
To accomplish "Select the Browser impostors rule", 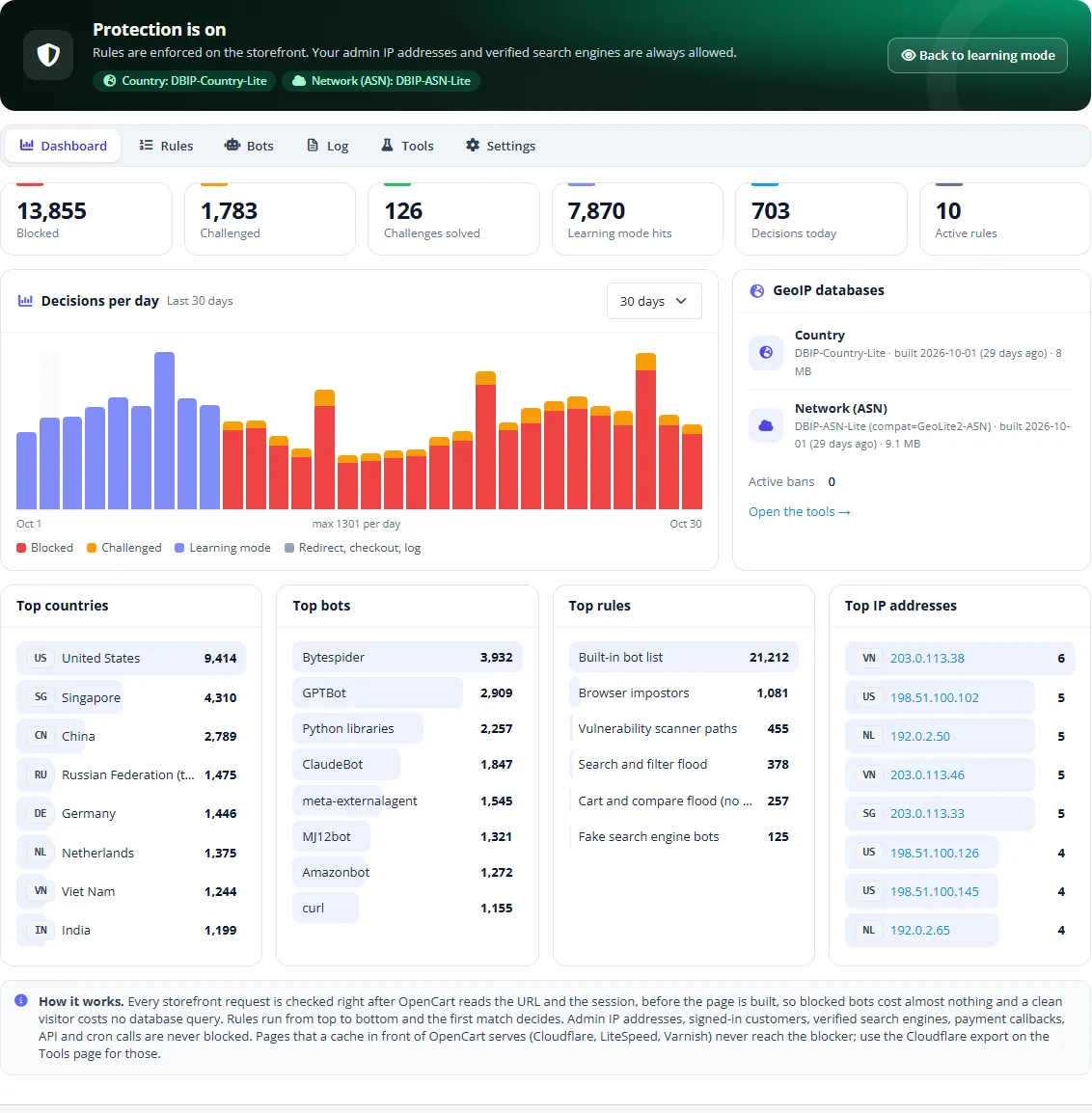I will pos(684,692).
